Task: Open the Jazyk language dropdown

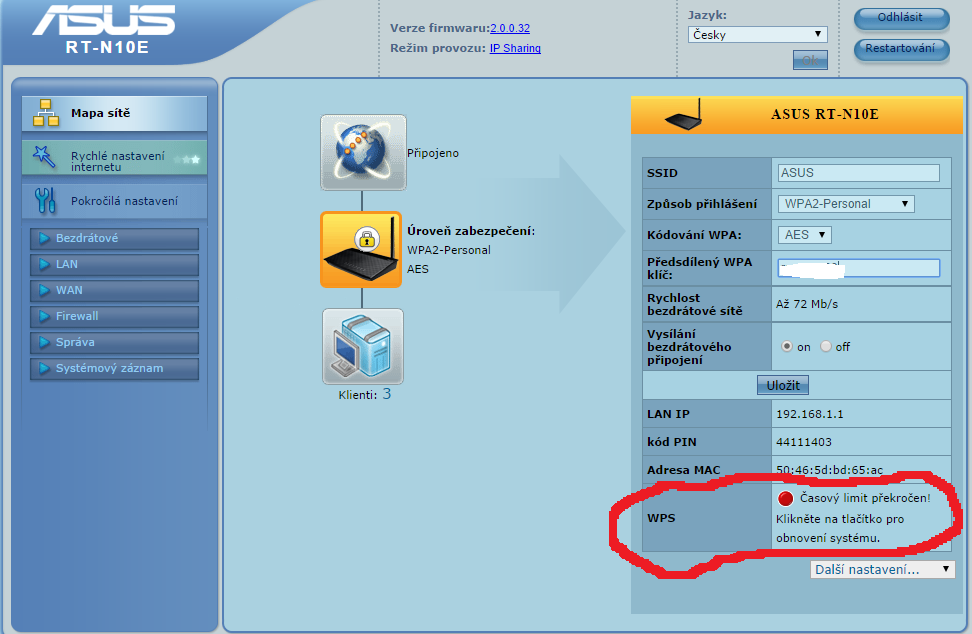Action: tap(758, 35)
